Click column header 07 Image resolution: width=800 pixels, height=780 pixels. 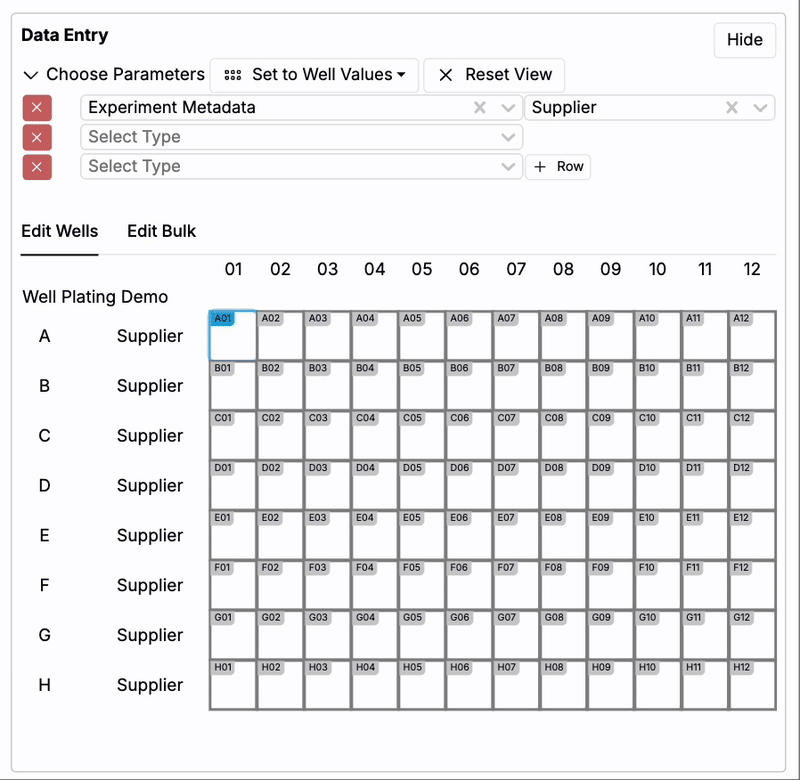(x=516, y=269)
